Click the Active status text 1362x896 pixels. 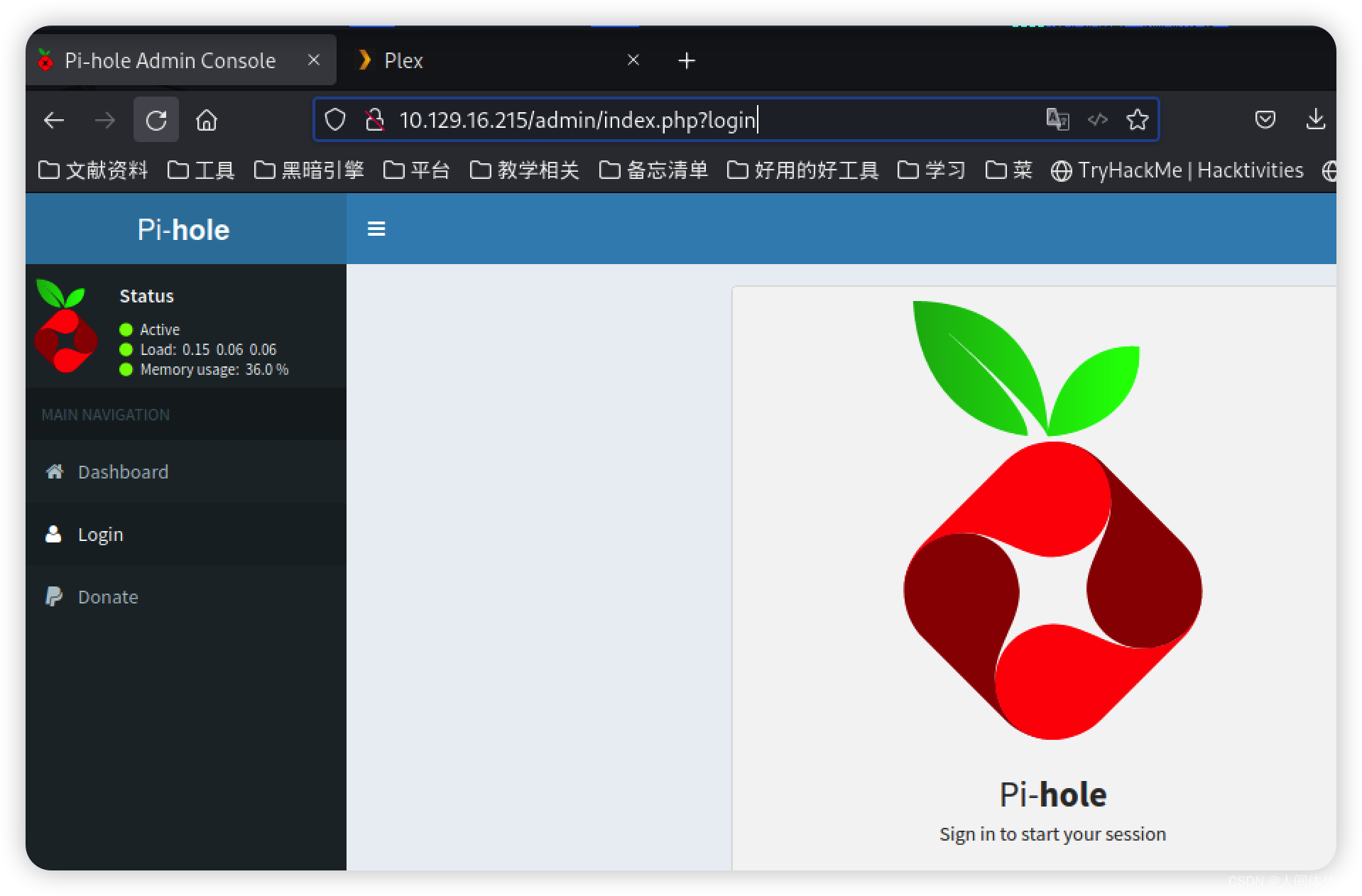point(160,329)
